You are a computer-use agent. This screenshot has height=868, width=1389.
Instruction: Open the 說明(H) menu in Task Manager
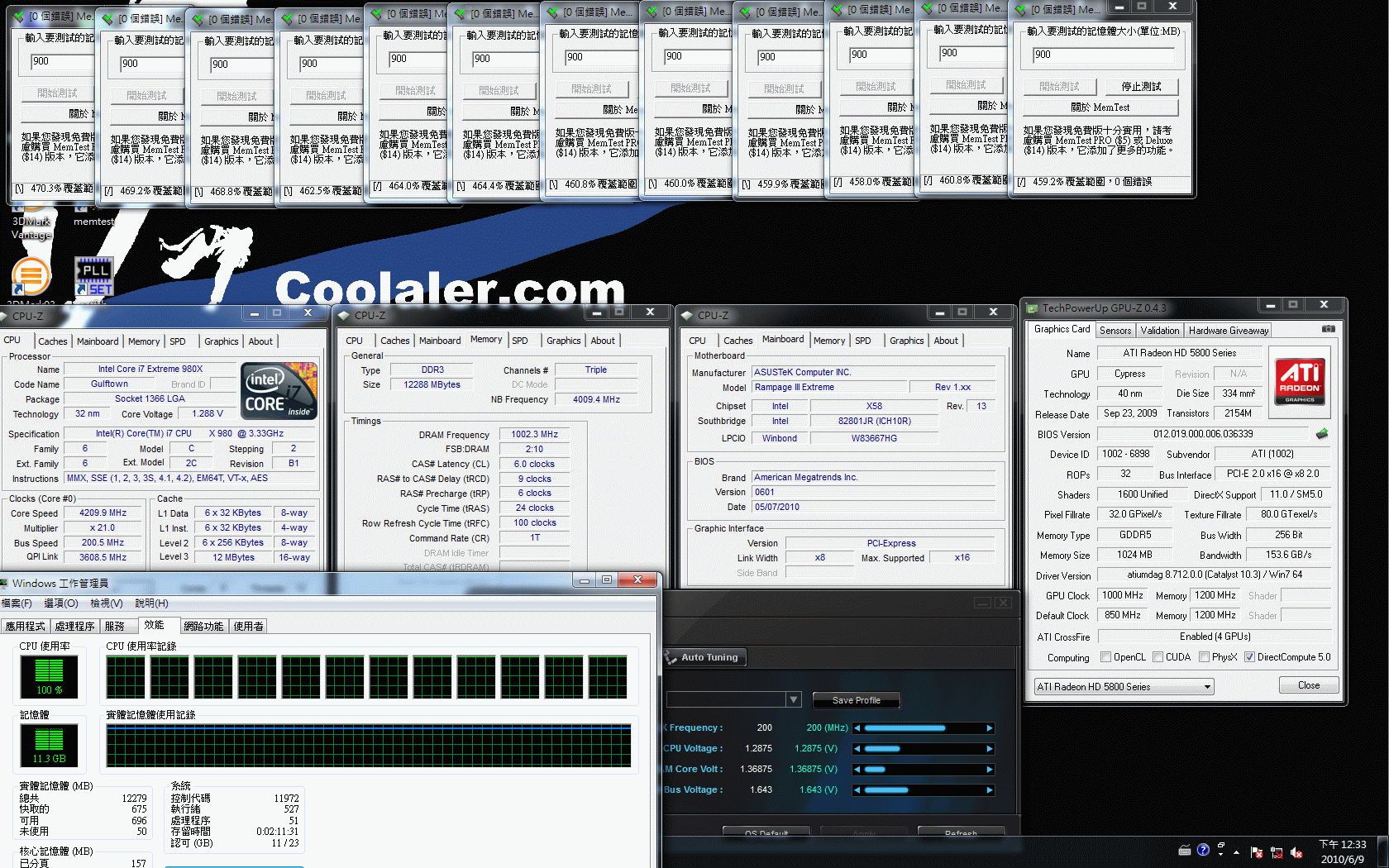[151, 603]
